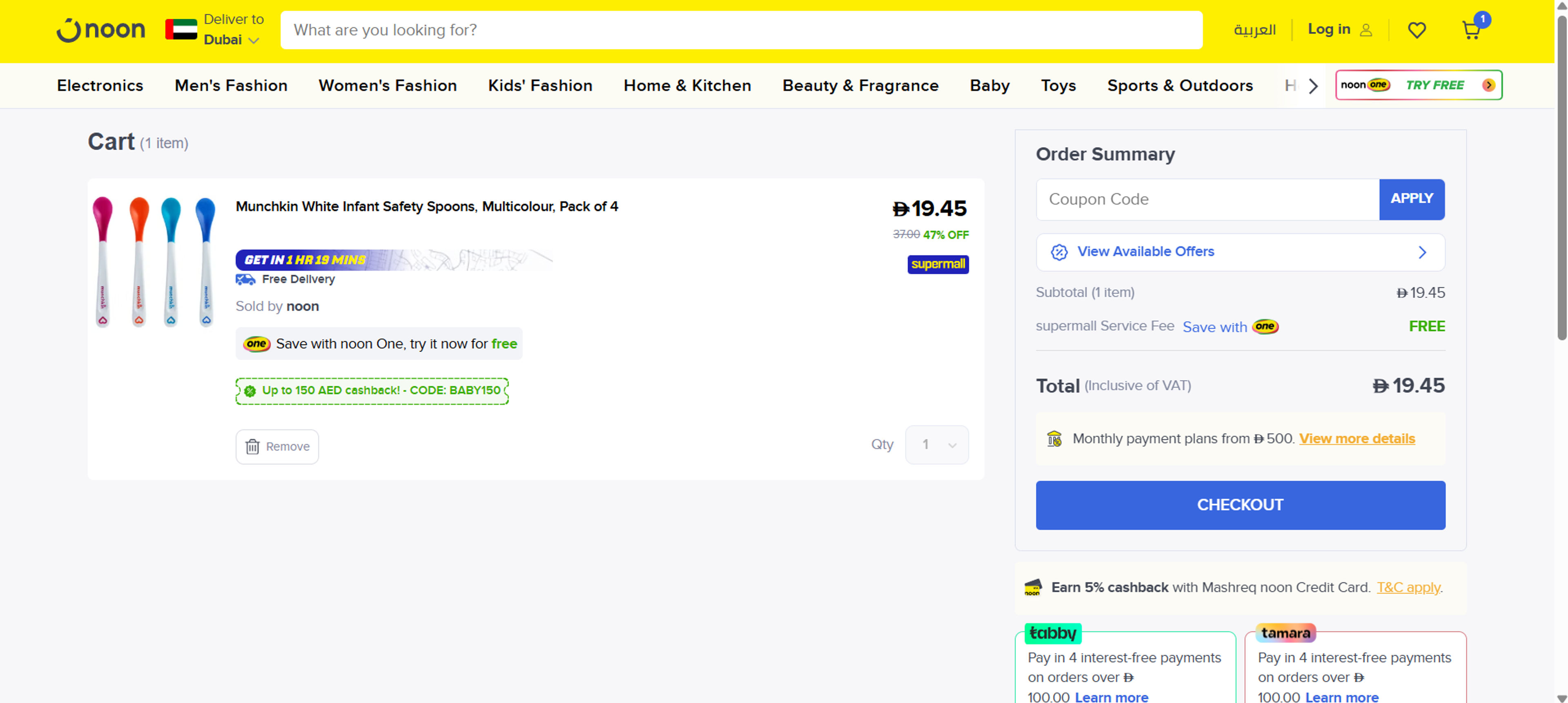The image size is (1568, 703).
Task: Open the Beauty & Fragrance category
Action: click(x=860, y=85)
